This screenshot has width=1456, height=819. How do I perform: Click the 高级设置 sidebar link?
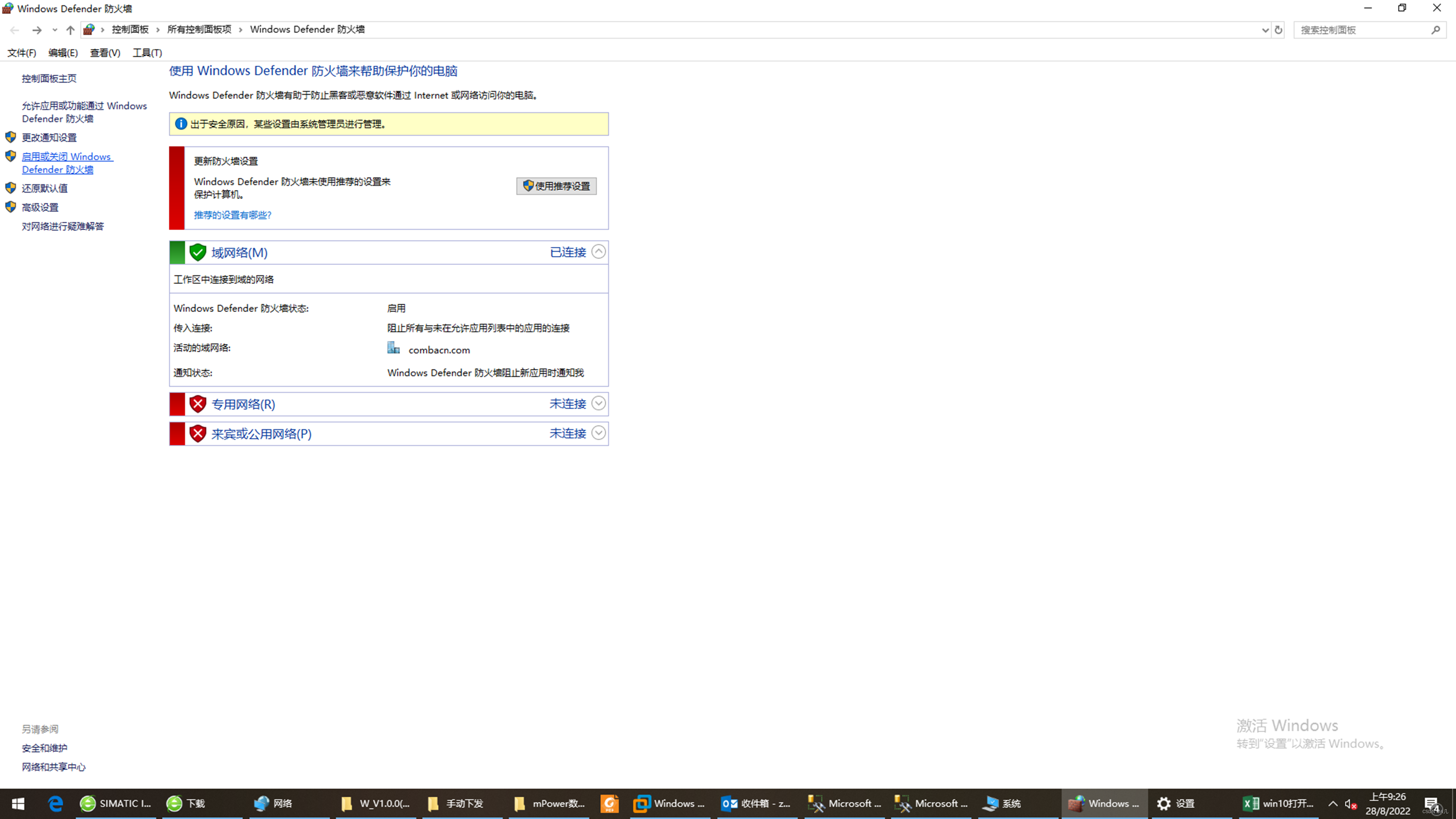coord(40,208)
